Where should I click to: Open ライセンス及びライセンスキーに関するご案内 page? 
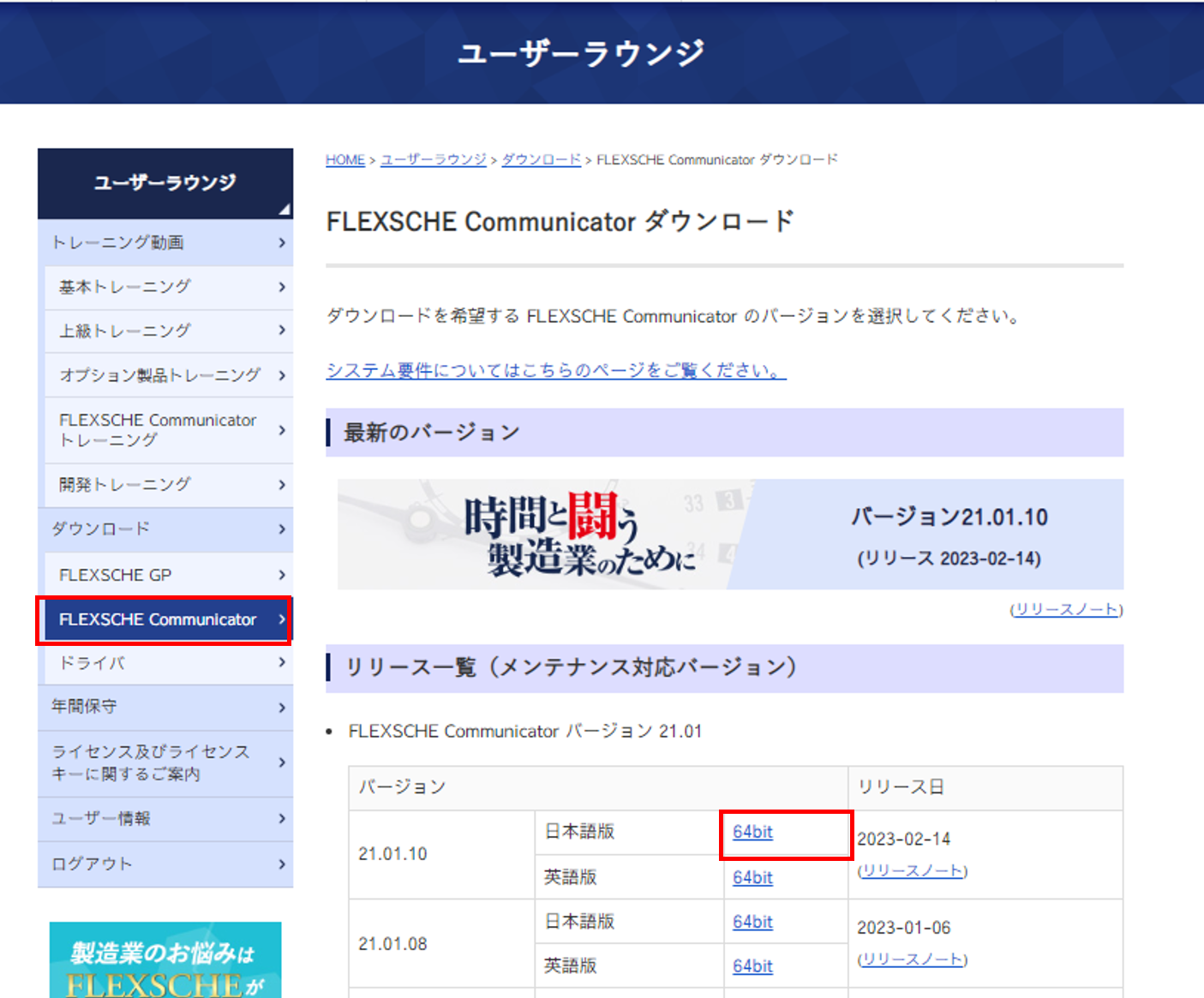coord(151,762)
